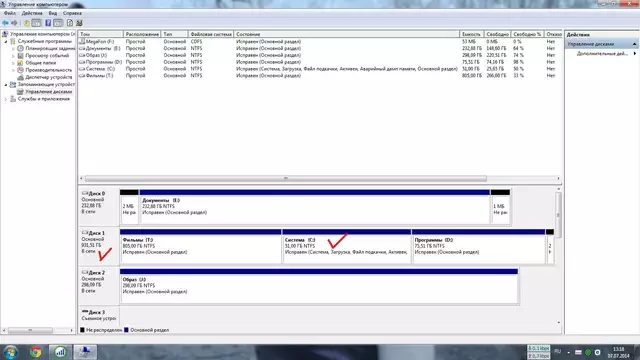Viewport: 640px width, 360px height.
Task: Select Документы (E:) partition on Диск 0
Action: click(x=315, y=207)
